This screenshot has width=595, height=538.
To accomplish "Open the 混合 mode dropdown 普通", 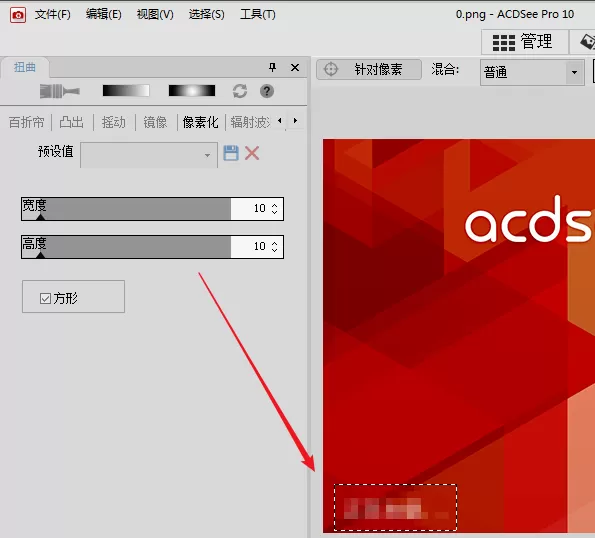I will point(532,72).
